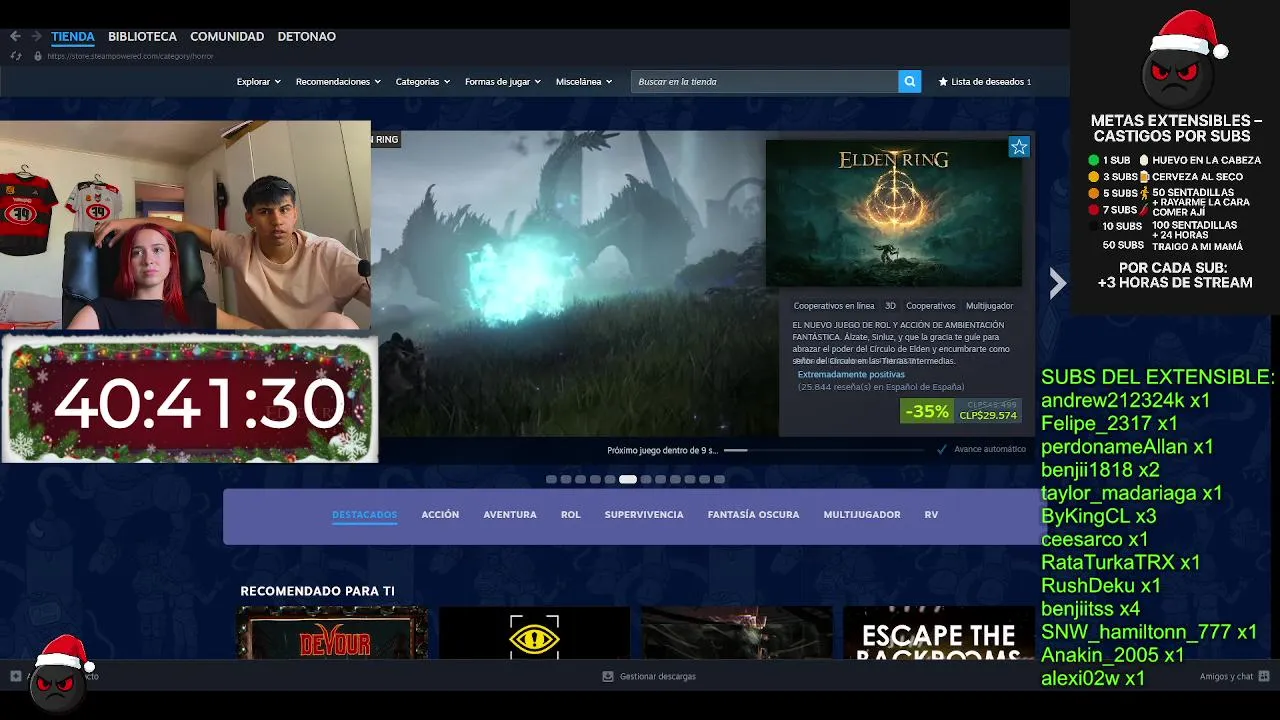Open the Formas de jugar dropdown
Image resolution: width=1280 pixels, height=720 pixels.
click(x=503, y=82)
